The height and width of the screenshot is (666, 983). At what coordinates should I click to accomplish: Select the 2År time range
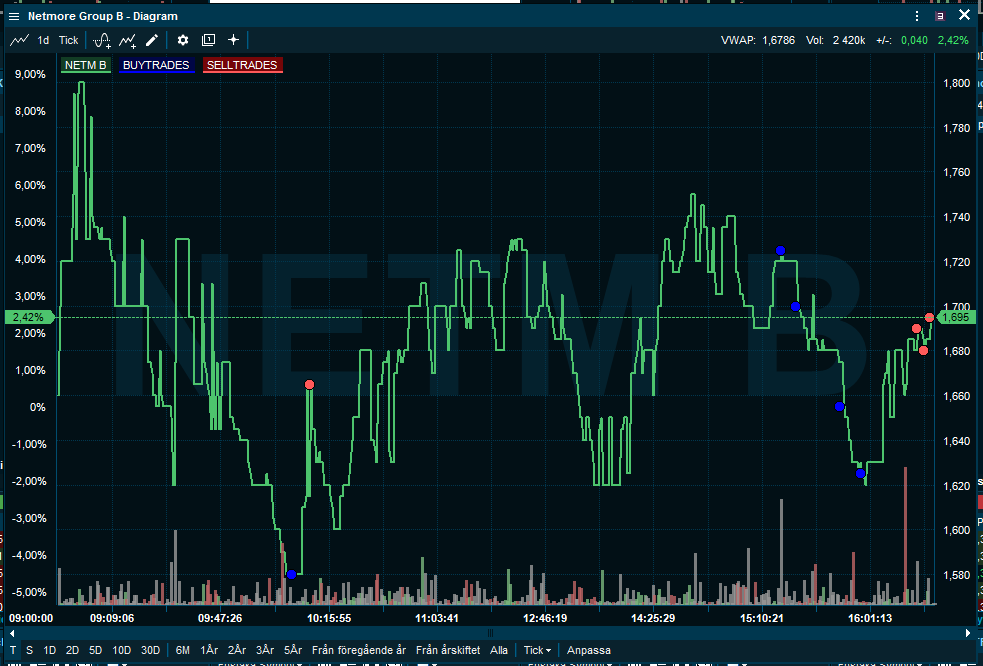tap(237, 650)
